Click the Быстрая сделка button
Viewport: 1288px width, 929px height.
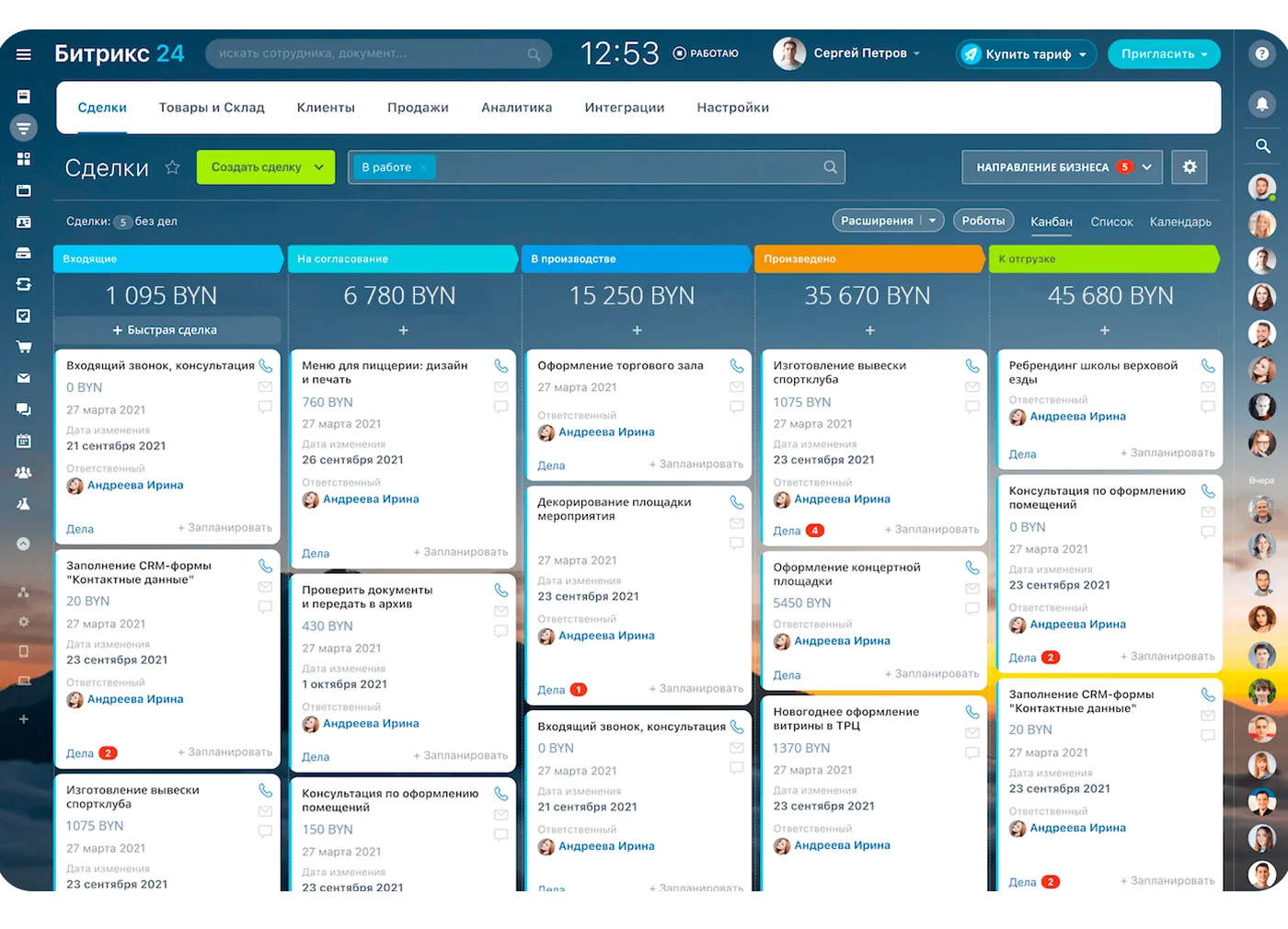click(x=167, y=329)
